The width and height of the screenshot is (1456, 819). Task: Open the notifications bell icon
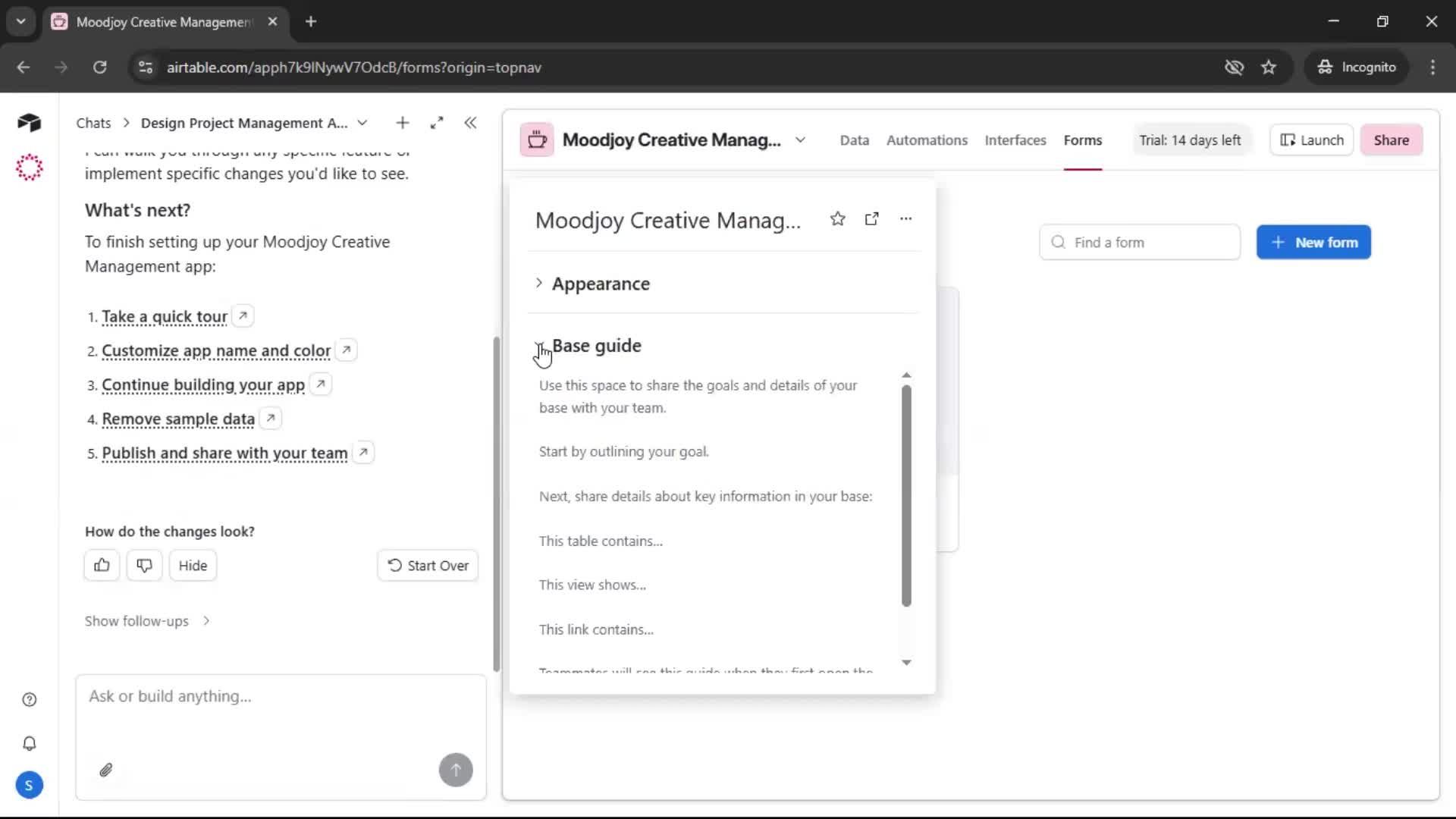pos(29,744)
